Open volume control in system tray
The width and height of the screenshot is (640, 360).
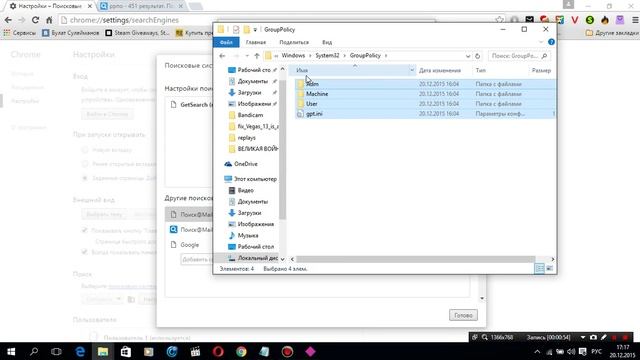click(x=571, y=351)
